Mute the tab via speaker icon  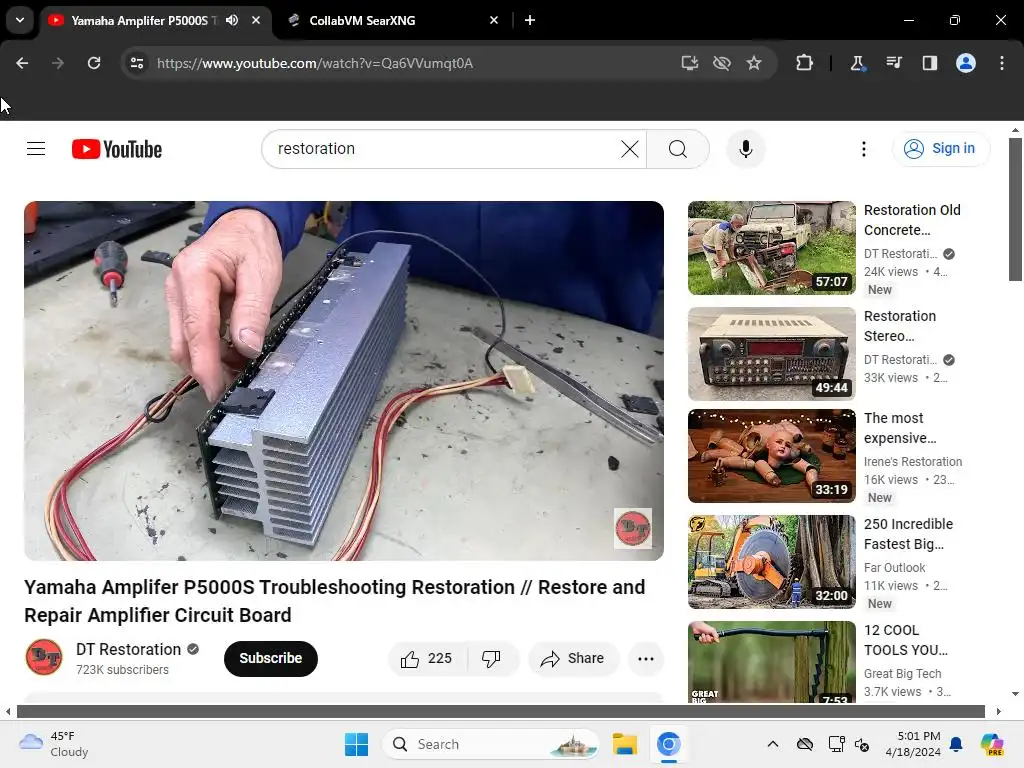tap(232, 20)
